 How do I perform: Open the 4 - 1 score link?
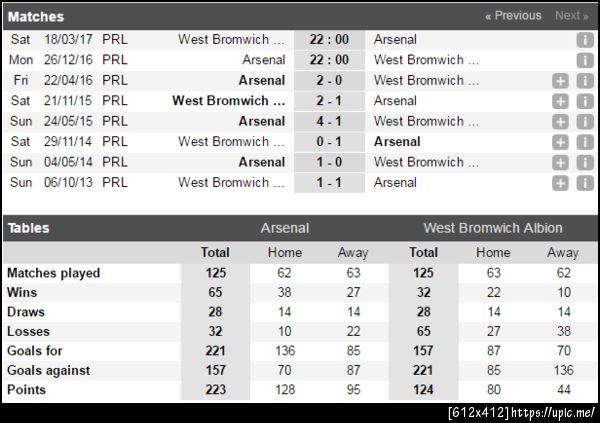pyautogui.click(x=328, y=121)
